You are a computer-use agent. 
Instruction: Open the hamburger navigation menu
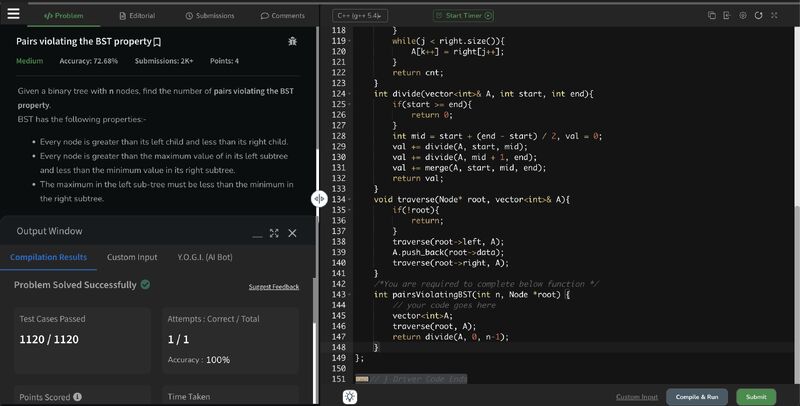pos(14,13)
